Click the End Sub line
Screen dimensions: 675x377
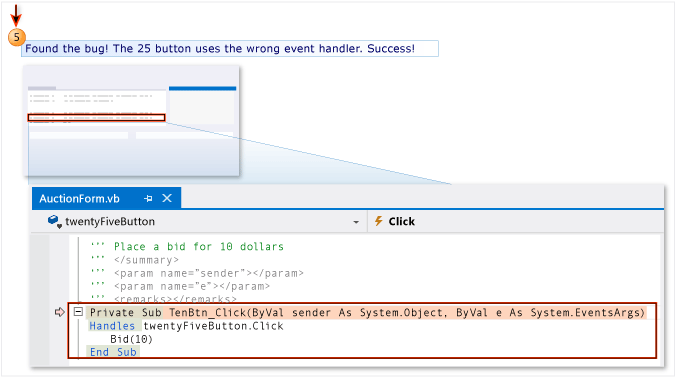click(113, 352)
